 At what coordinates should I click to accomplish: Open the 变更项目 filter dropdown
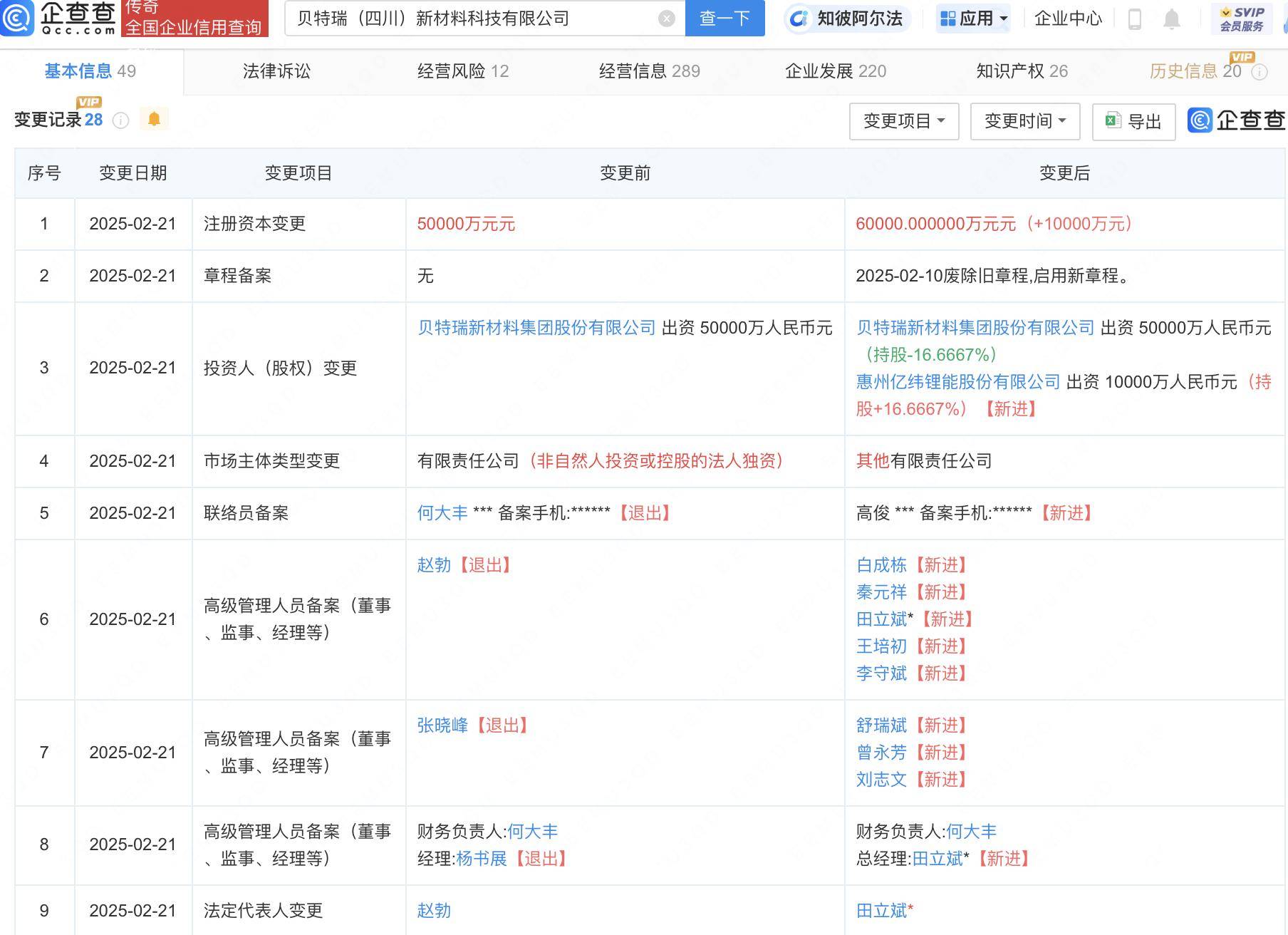point(904,121)
